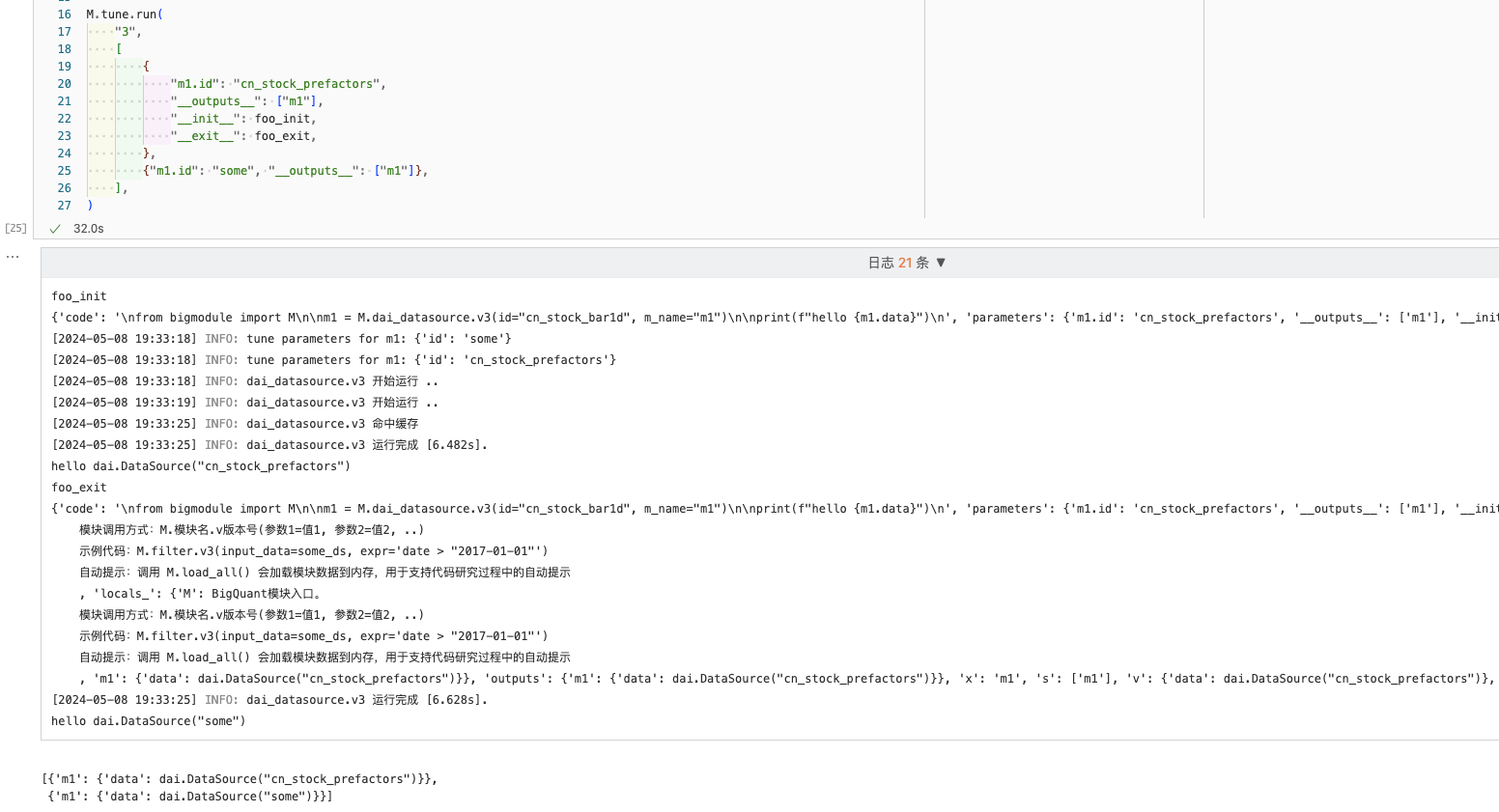Click line number 27 in the gutter

tap(64, 206)
